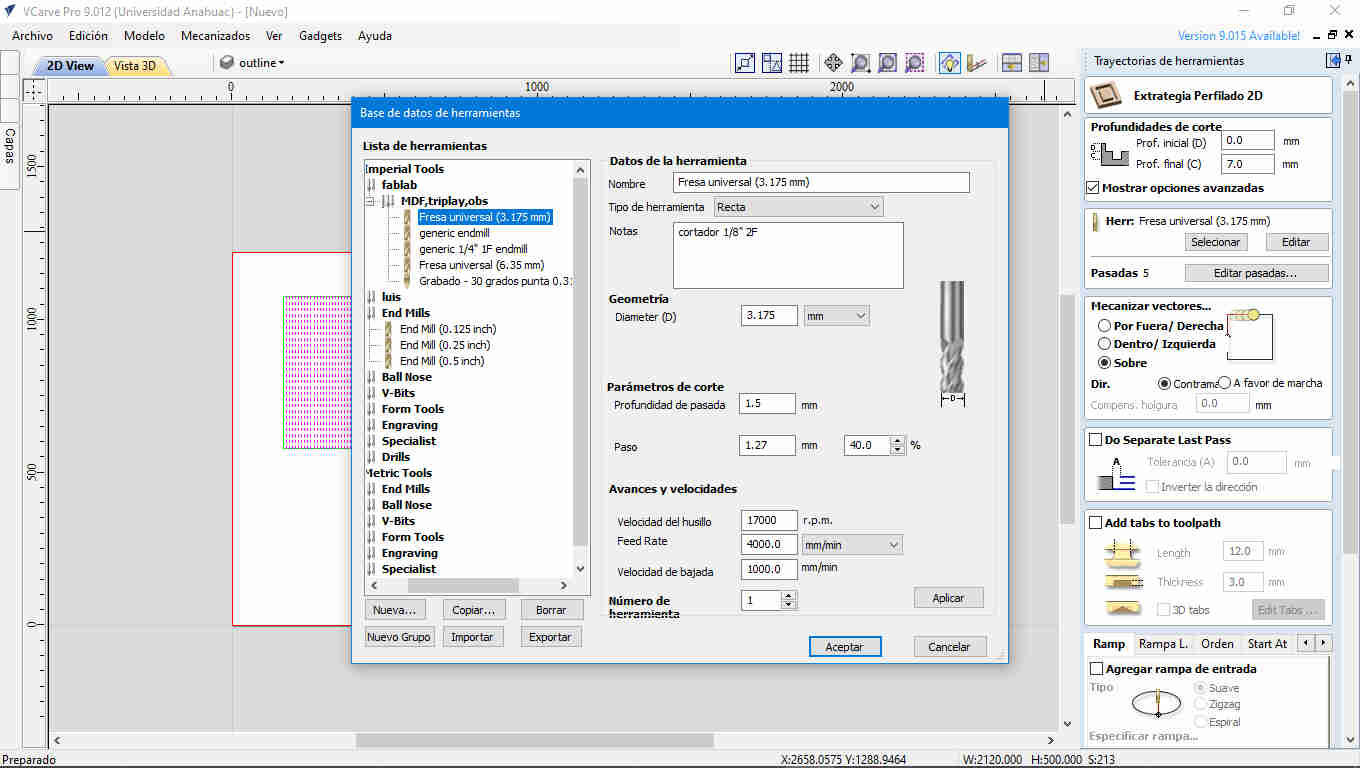This screenshot has height=768, width=1360.
Task: Click the layer icon beside outline
Action: pos(227,63)
